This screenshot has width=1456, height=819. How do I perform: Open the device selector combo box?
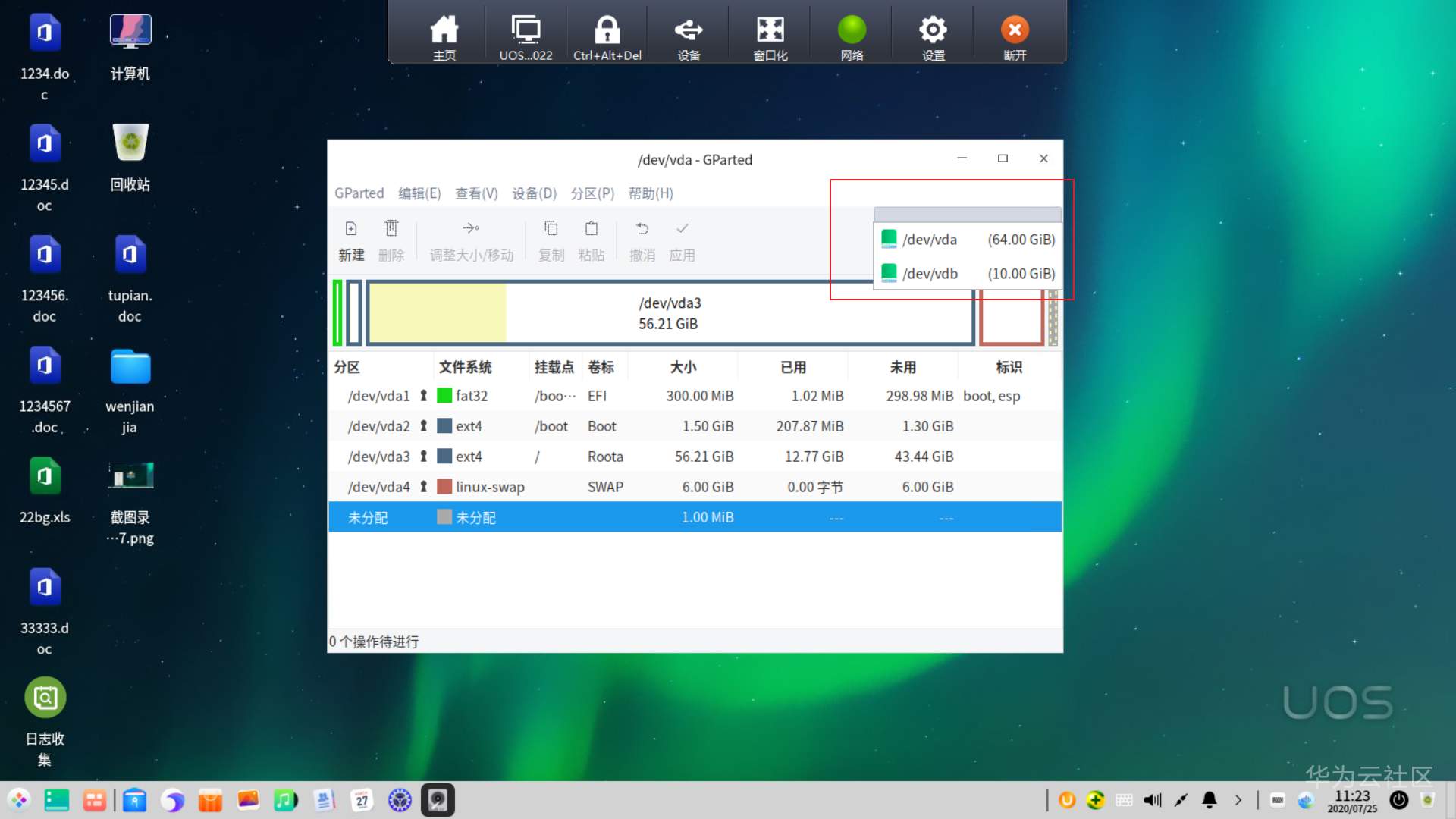[x=967, y=214]
